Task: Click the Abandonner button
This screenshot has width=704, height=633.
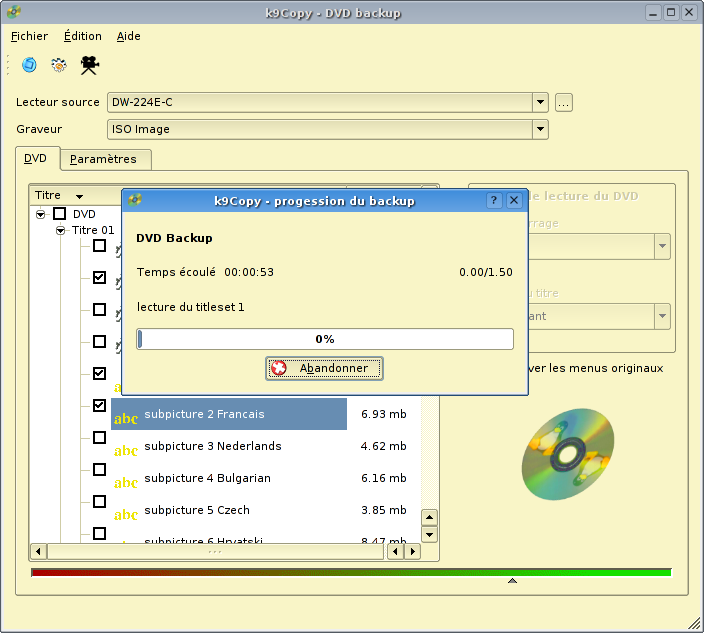Action: 324,368
